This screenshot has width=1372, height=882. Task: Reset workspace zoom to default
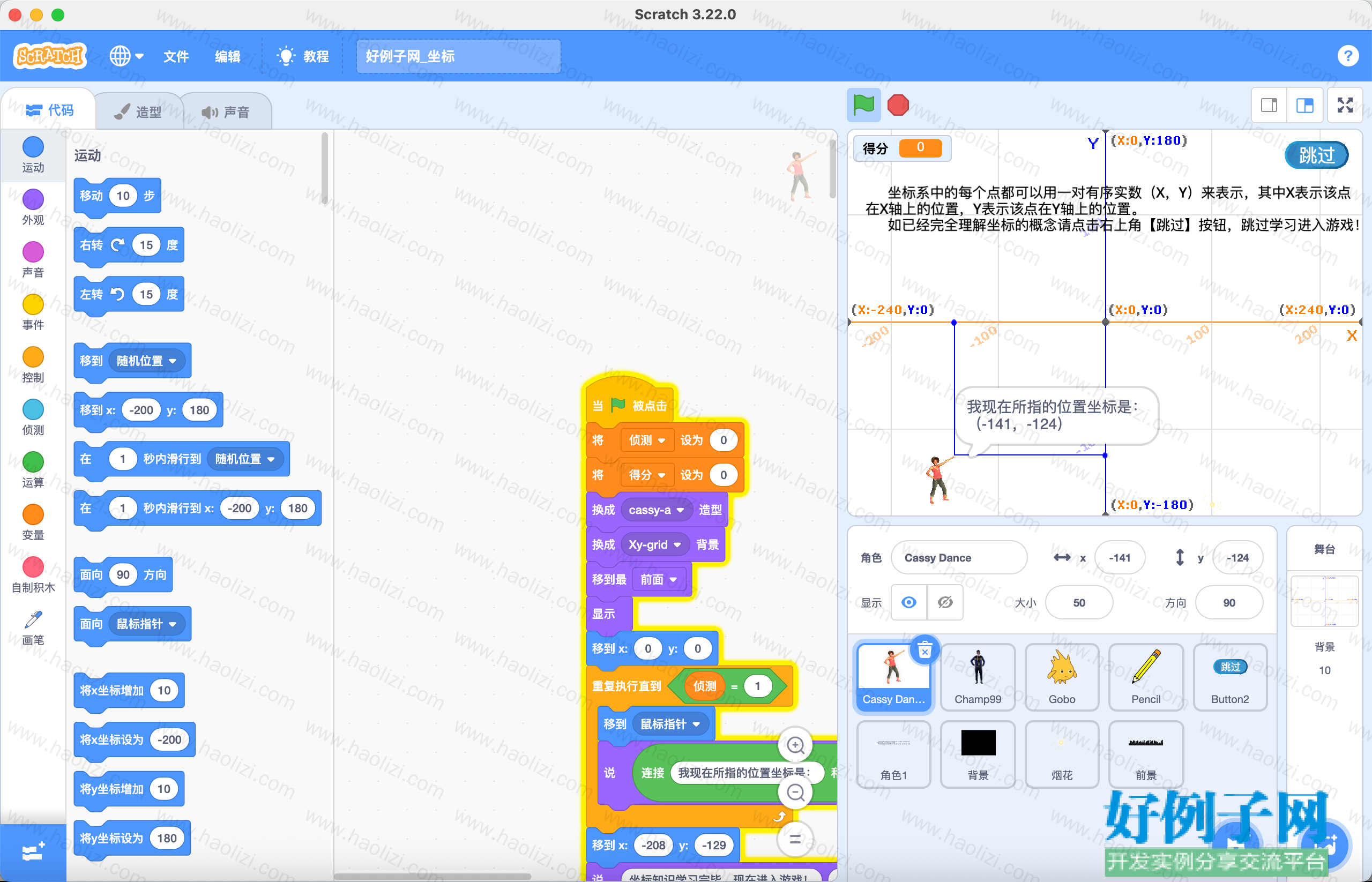pos(795,840)
